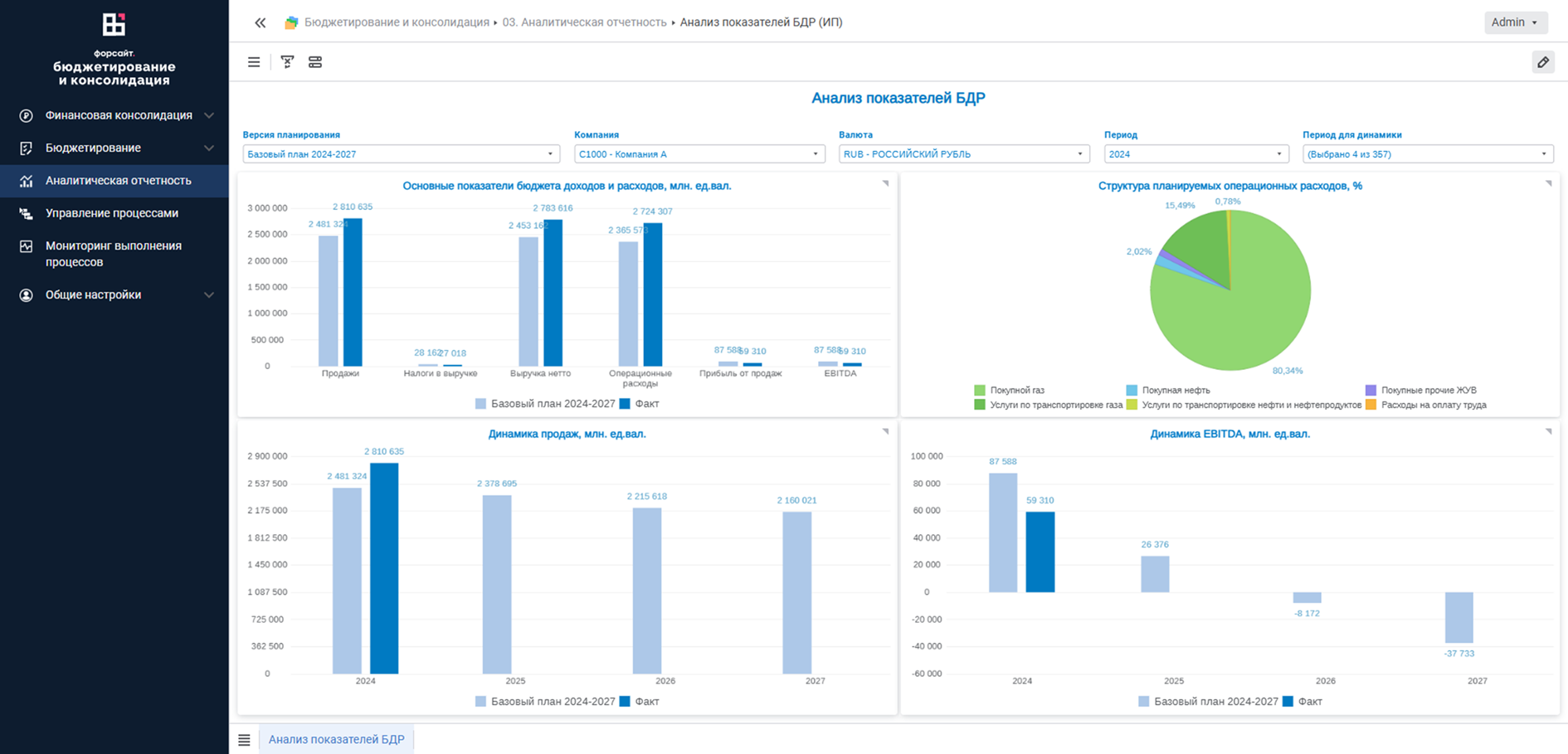This screenshot has width=1568, height=754.
Task: Open the Период dropdown
Action: [1196, 154]
